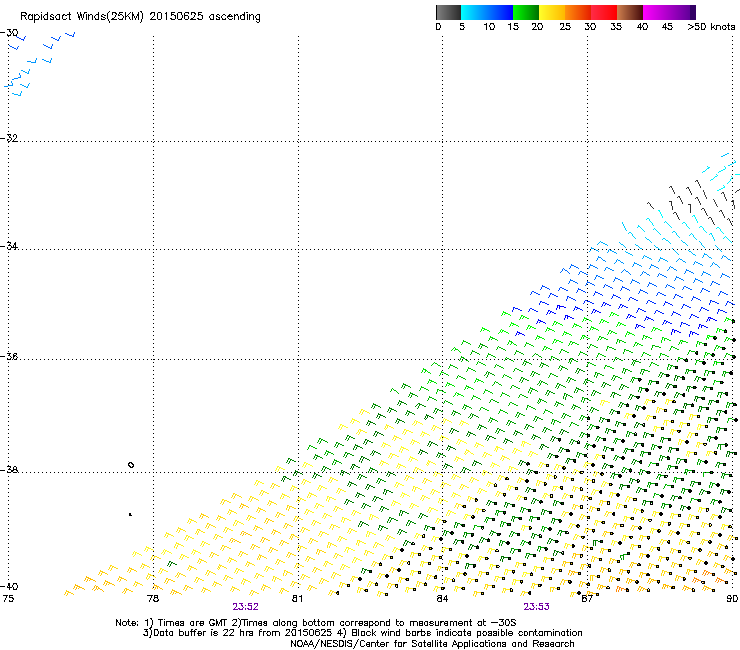
Task: Click the longitude label '78'
Action: [x=152, y=599]
